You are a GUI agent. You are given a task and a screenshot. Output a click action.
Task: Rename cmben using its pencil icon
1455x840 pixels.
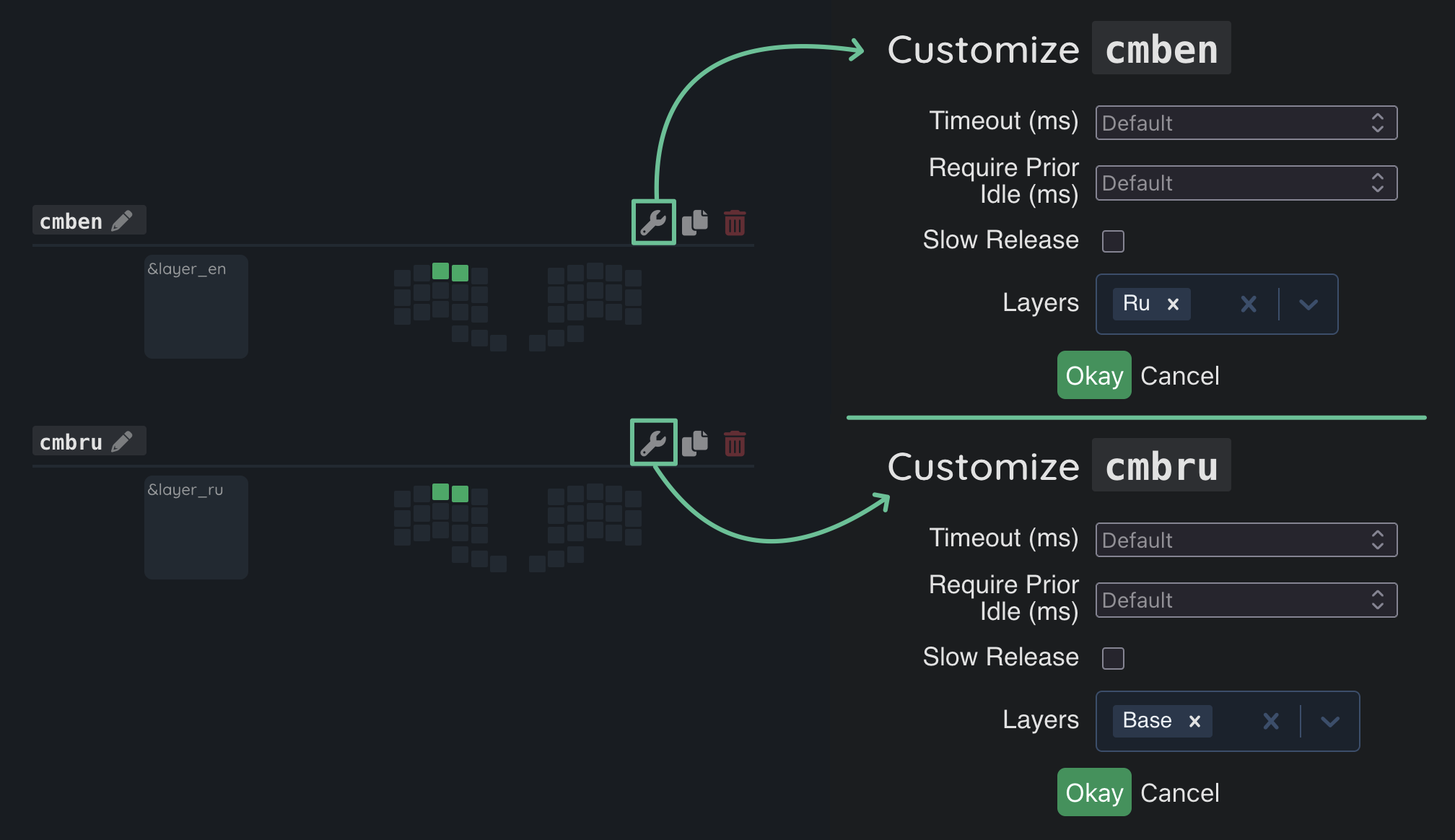pos(122,221)
